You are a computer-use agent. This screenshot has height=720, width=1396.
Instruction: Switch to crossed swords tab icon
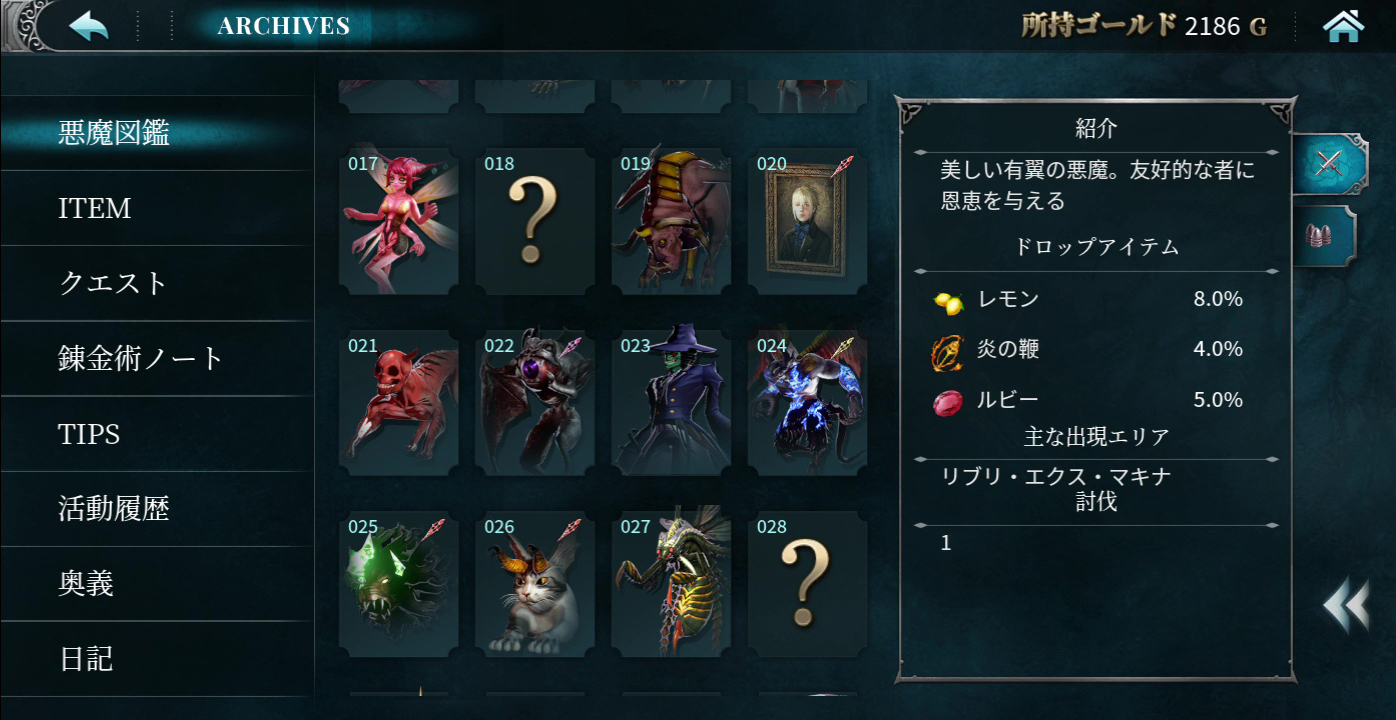pos(1328,163)
